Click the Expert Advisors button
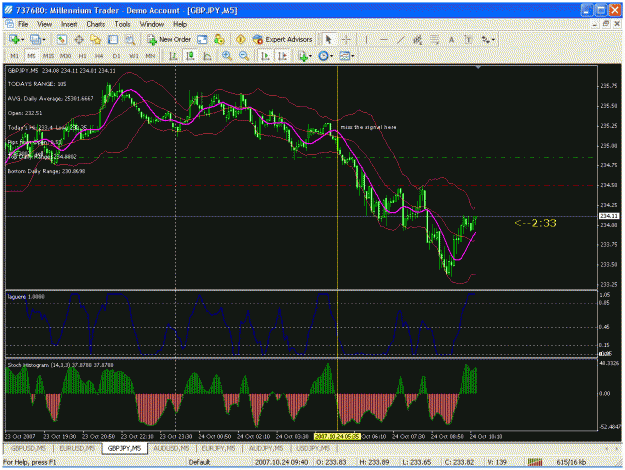The height and width of the screenshot is (470, 625). tap(283, 39)
